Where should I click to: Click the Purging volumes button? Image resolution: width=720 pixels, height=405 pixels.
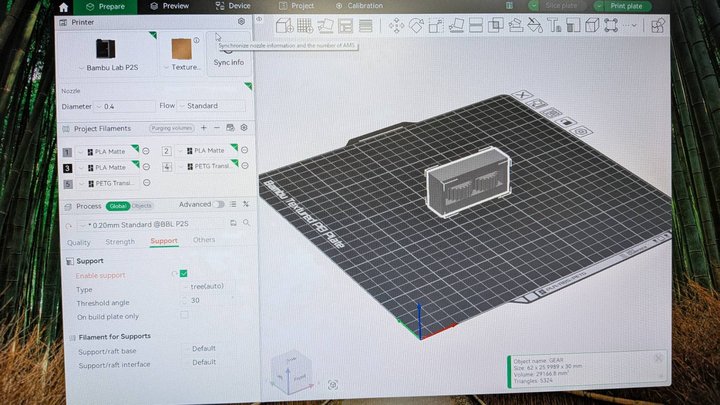tap(171, 128)
